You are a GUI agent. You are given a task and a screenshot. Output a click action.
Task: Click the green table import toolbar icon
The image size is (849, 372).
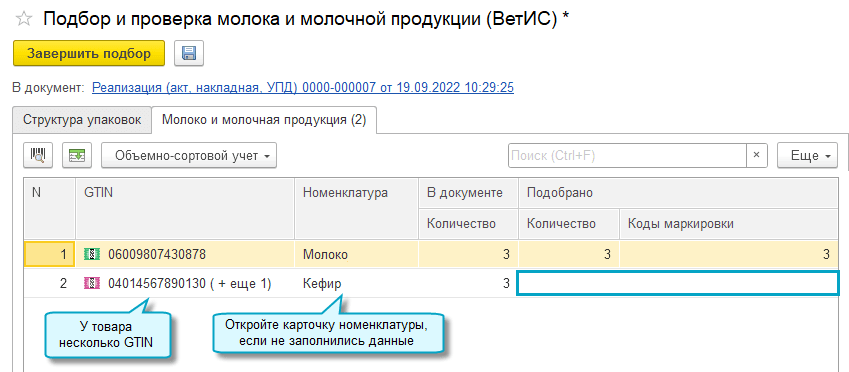[x=77, y=155]
